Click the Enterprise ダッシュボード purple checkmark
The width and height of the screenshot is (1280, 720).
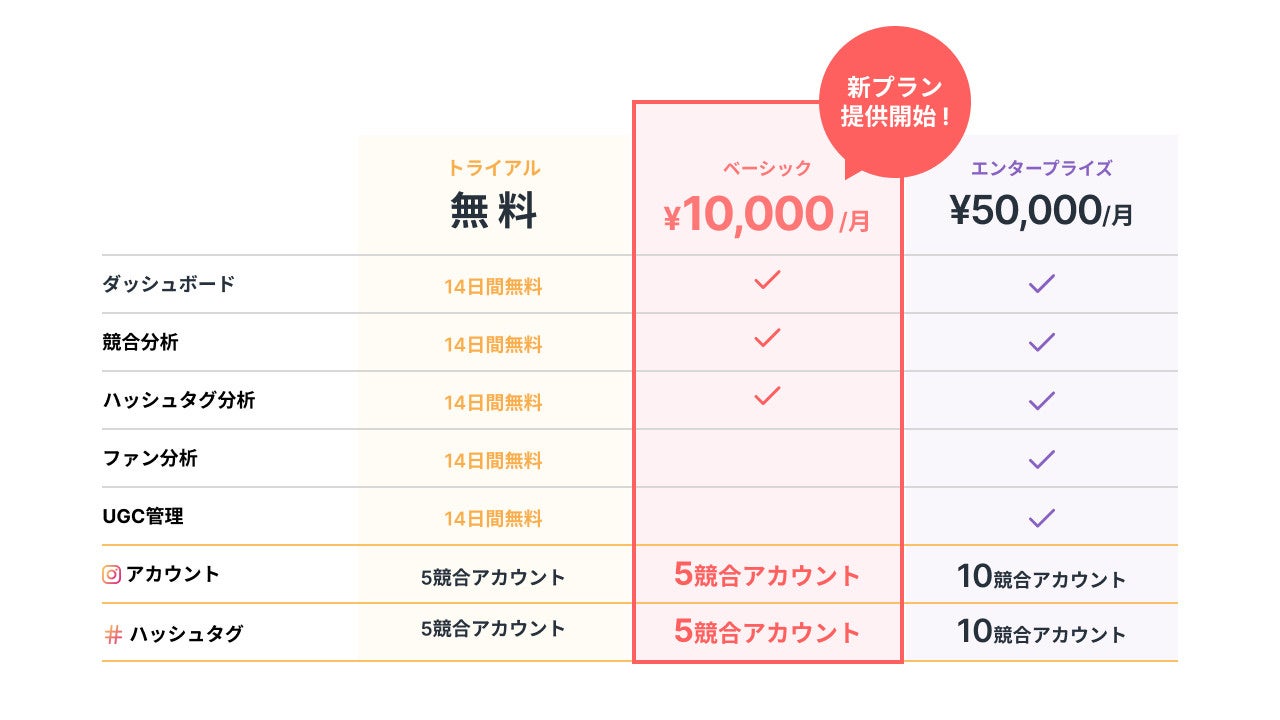pyautogui.click(x=1042, y=285)
